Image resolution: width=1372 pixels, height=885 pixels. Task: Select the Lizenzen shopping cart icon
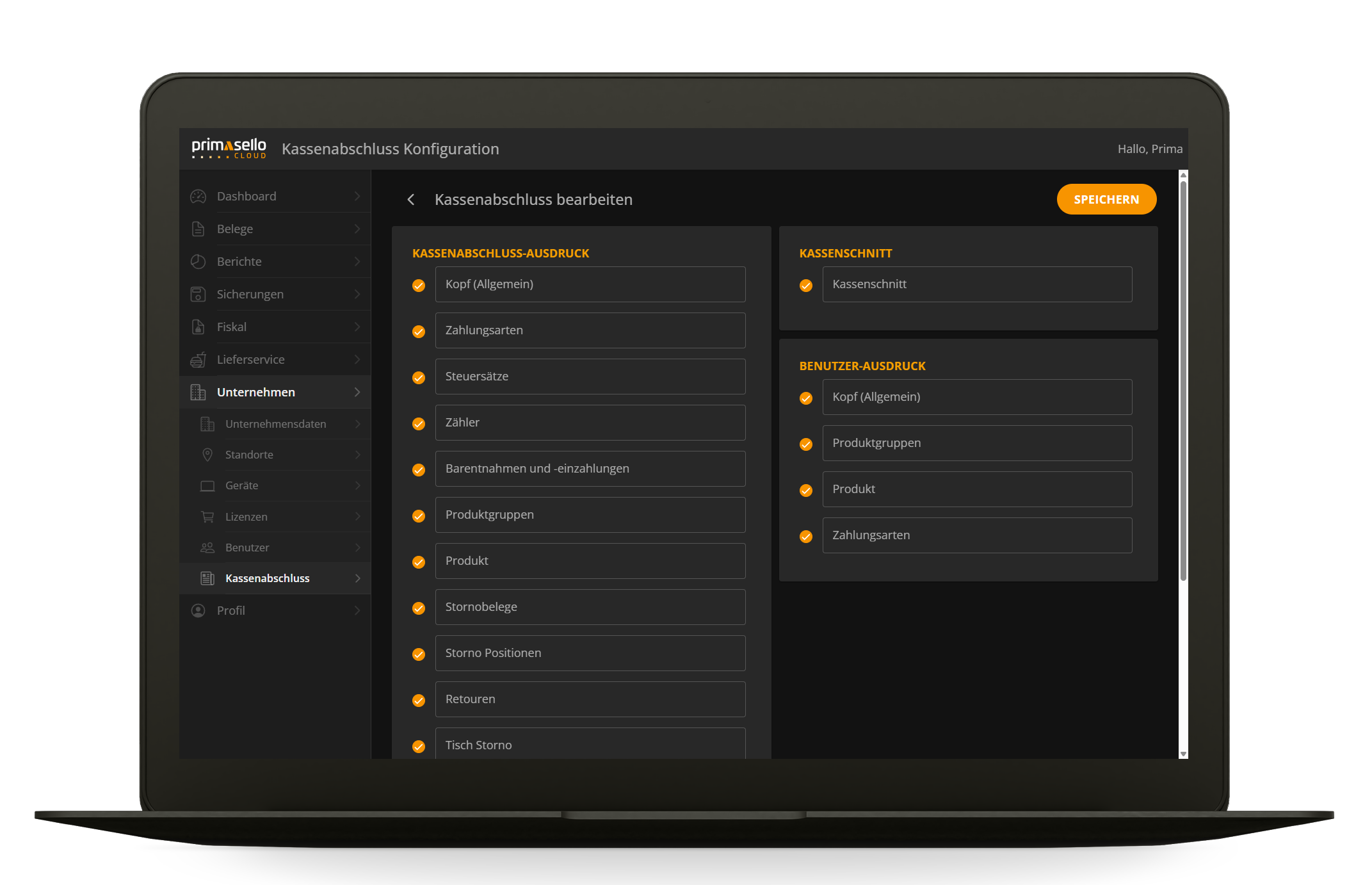207,516
